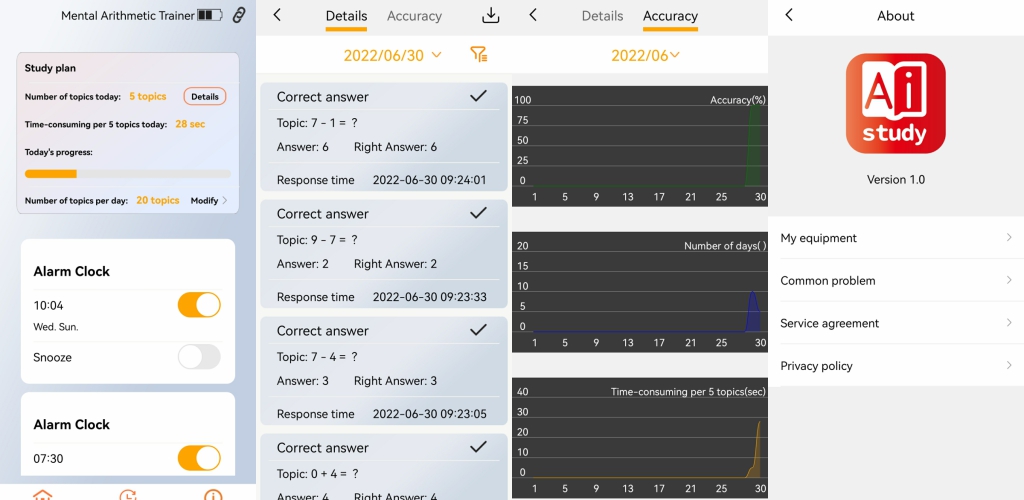Tap the Number of days chart
The height and width of the screenshot is (500, 1024).
pos(640,292)
